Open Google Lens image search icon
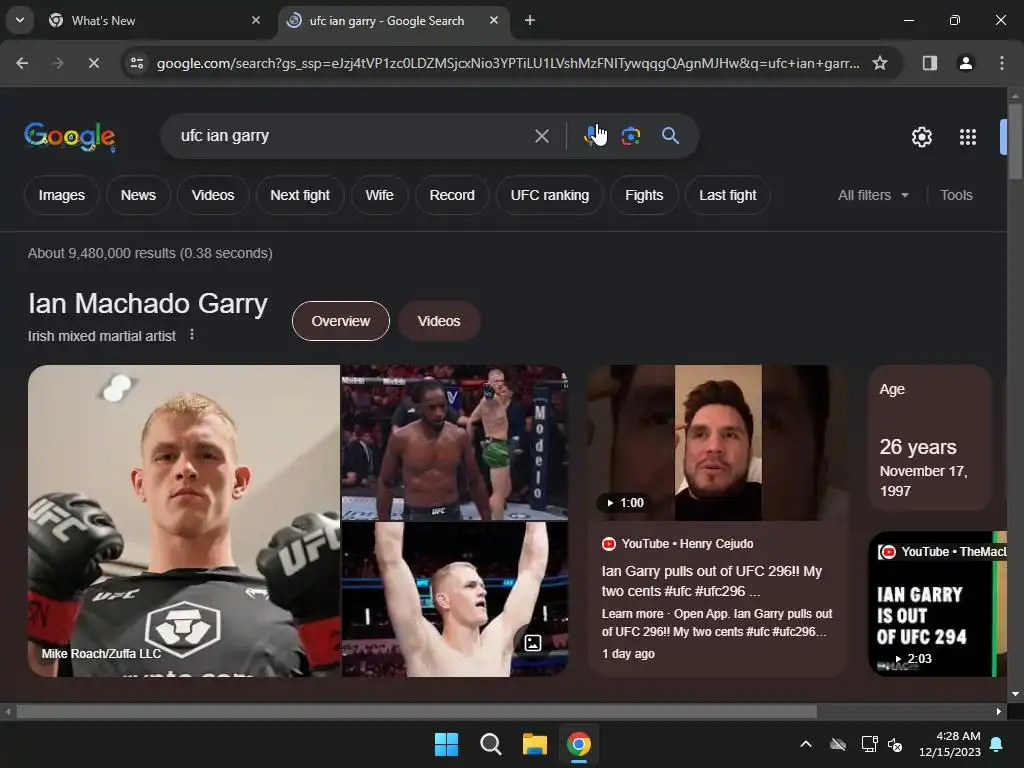 click(631, 136)
